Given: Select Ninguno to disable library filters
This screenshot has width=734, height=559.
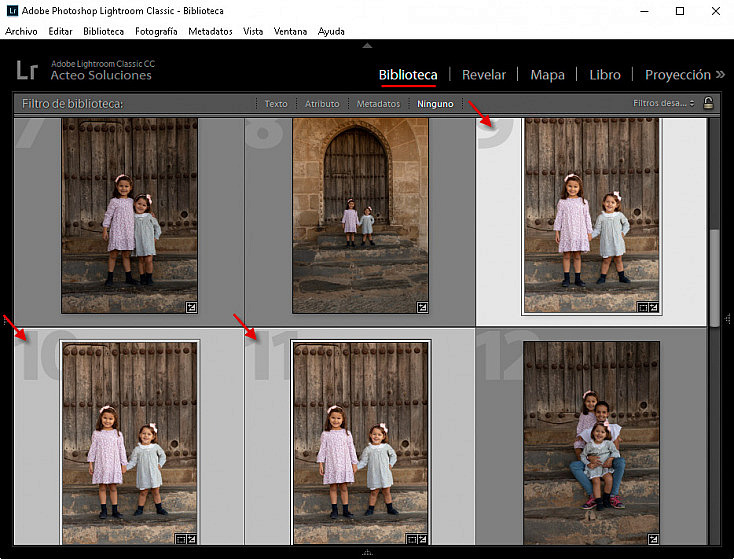Looking at the screenshot, I should [x=435, y=103].
